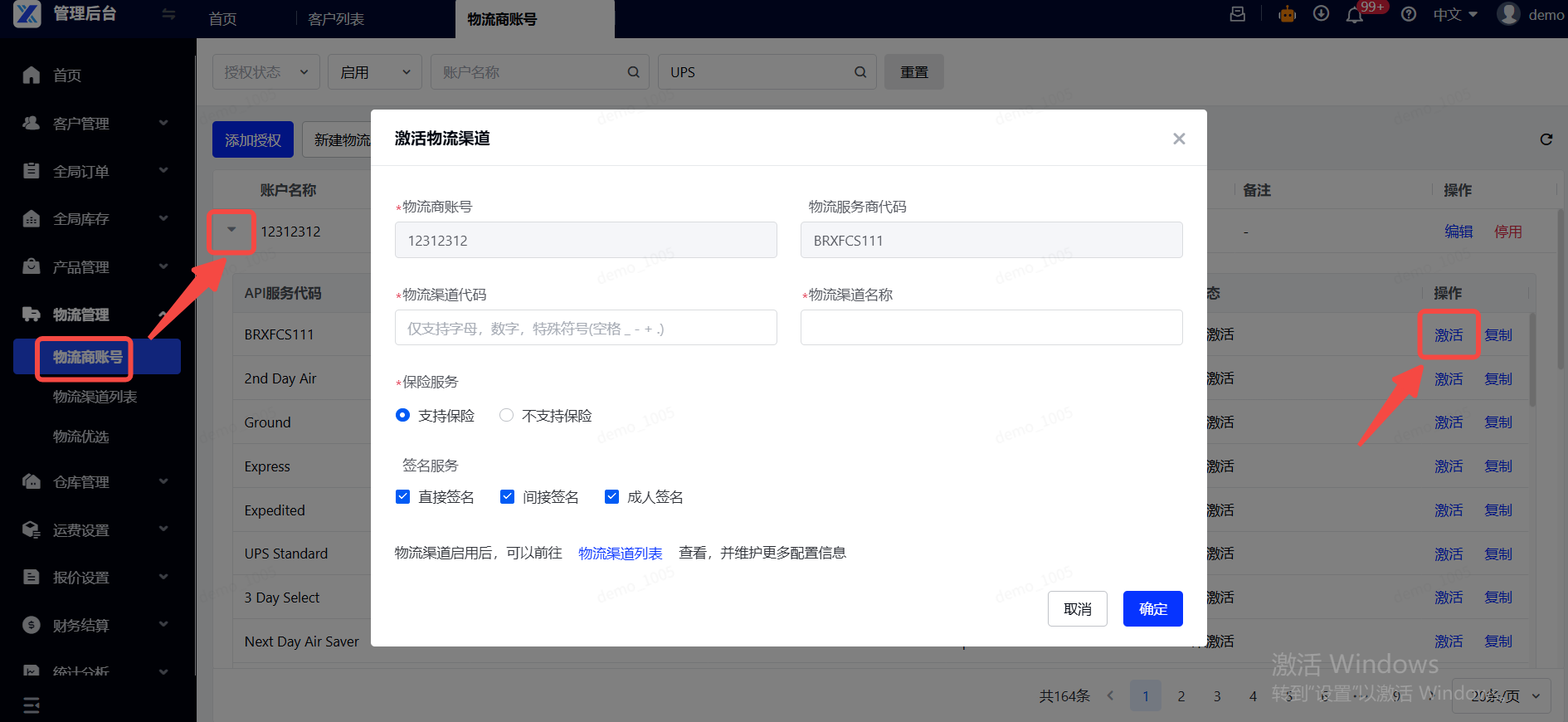Uncheck the 成人签名 checkbox

pos(611,496)
